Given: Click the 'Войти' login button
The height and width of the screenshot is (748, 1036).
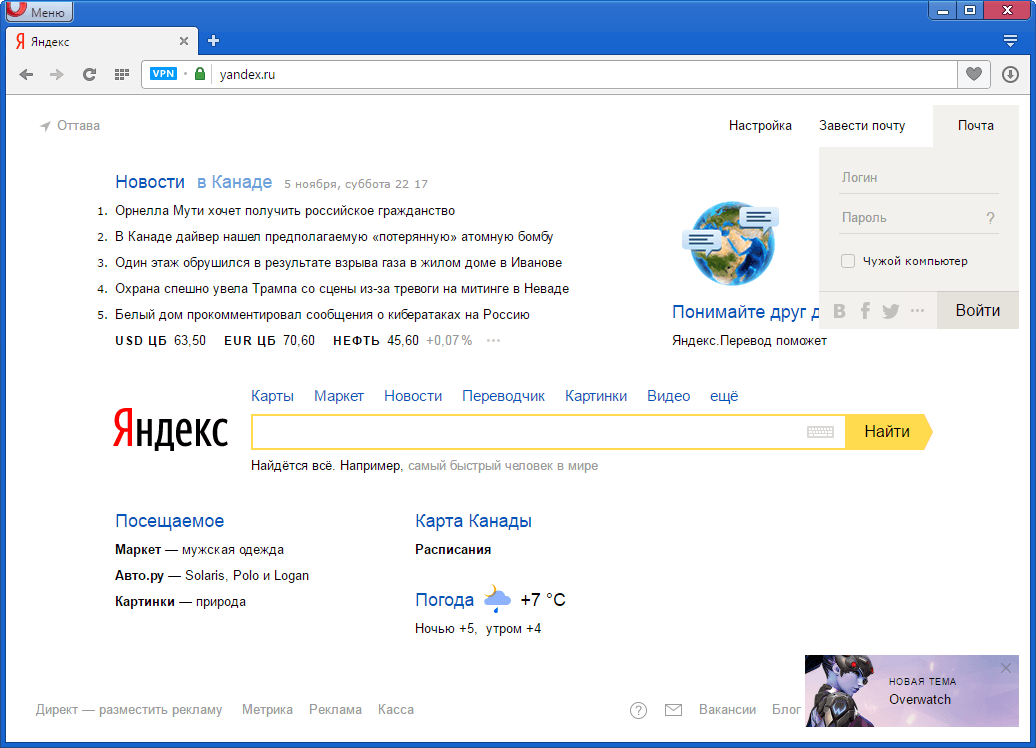Looking at the screenshot, I should (977, 311).
